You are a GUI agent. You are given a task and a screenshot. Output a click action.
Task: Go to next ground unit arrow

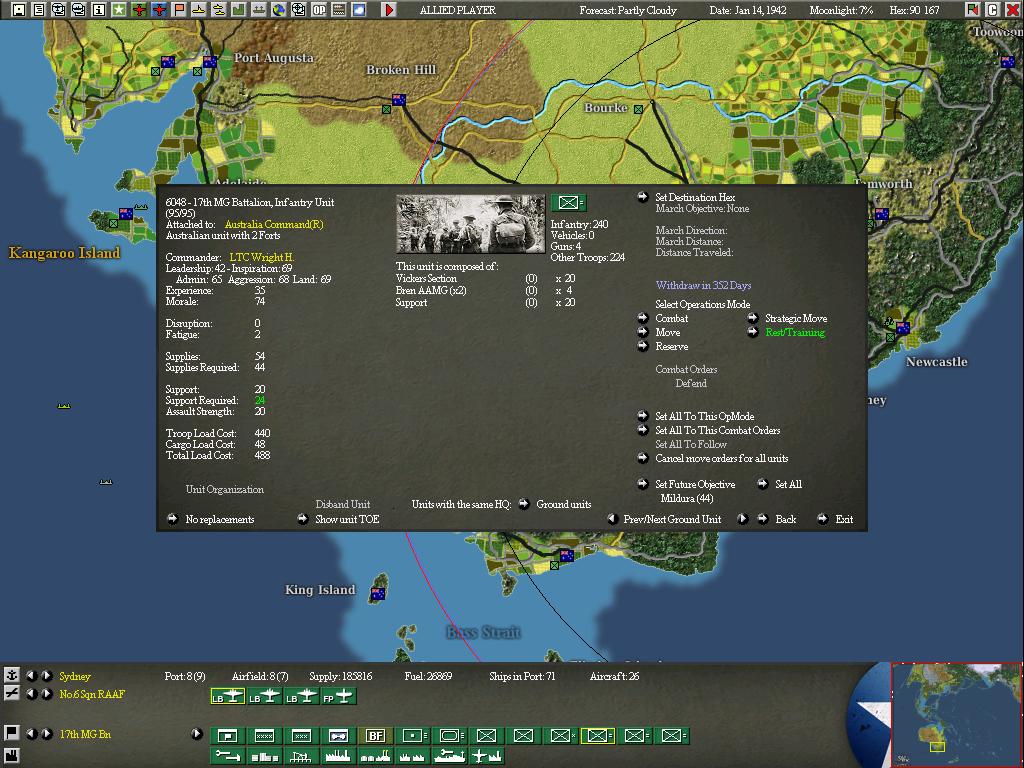pyautogui.click(x=742, y=519)
